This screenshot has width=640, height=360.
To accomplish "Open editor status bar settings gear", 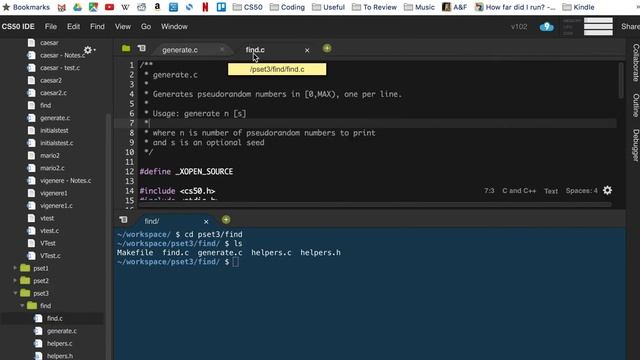I will point(607,190).
